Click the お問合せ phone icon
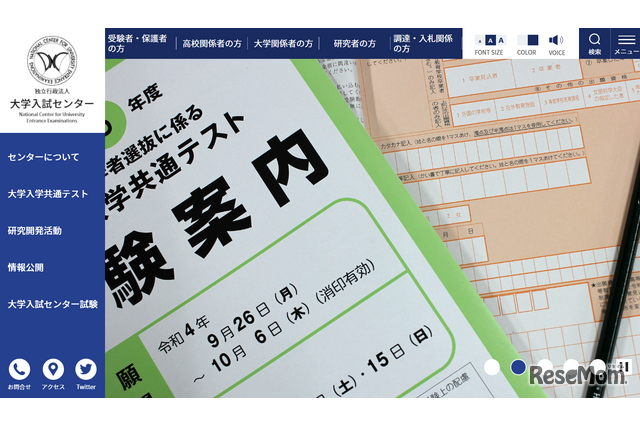The width and height of the screenshot is (640, 426). coord(19,369)
